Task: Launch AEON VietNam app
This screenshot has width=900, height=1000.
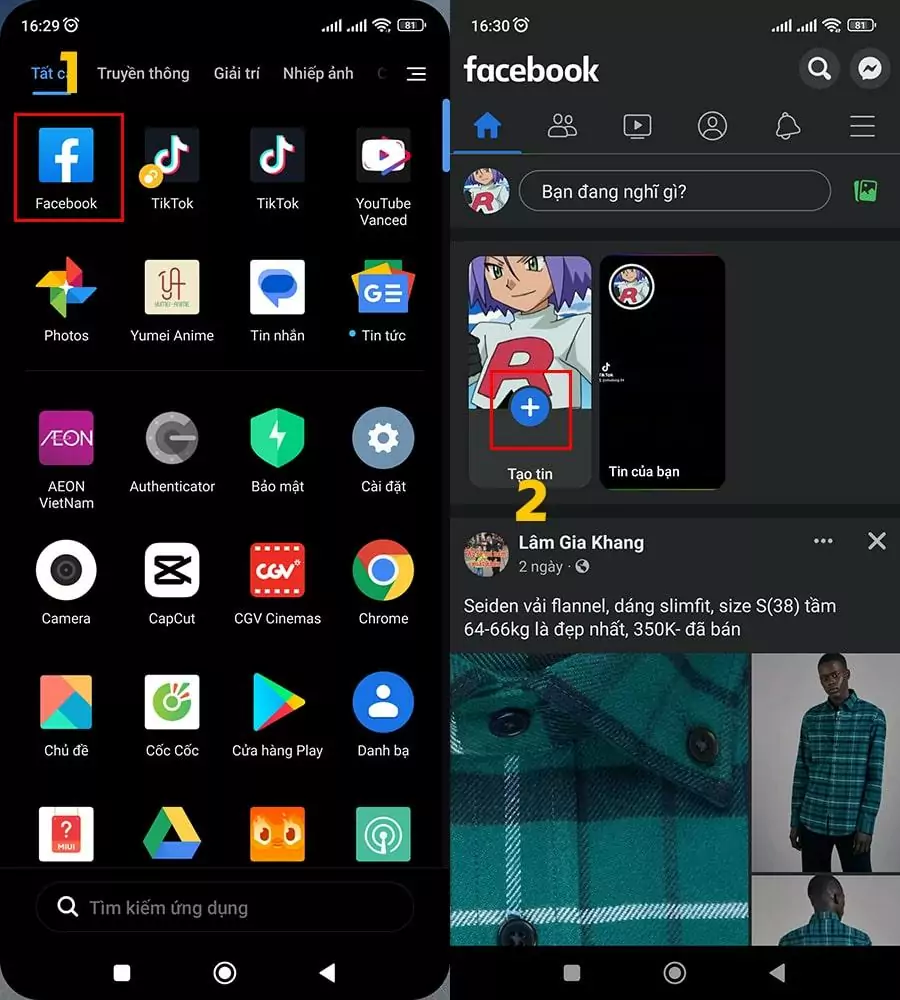Action: (x=66, y=438)
